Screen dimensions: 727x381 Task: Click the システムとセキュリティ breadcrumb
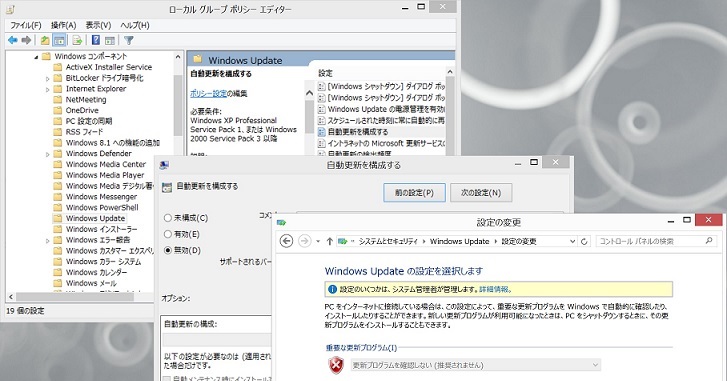pos(388,241)
